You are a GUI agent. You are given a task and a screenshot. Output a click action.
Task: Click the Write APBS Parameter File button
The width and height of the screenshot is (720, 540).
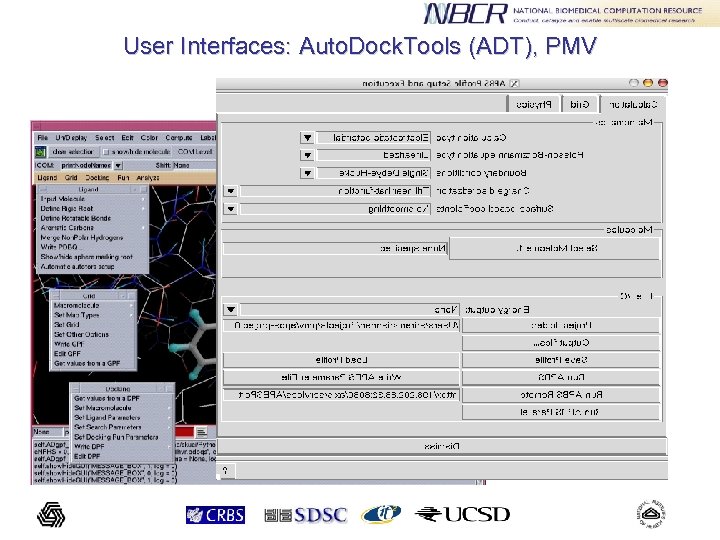(x=341, y=377)
